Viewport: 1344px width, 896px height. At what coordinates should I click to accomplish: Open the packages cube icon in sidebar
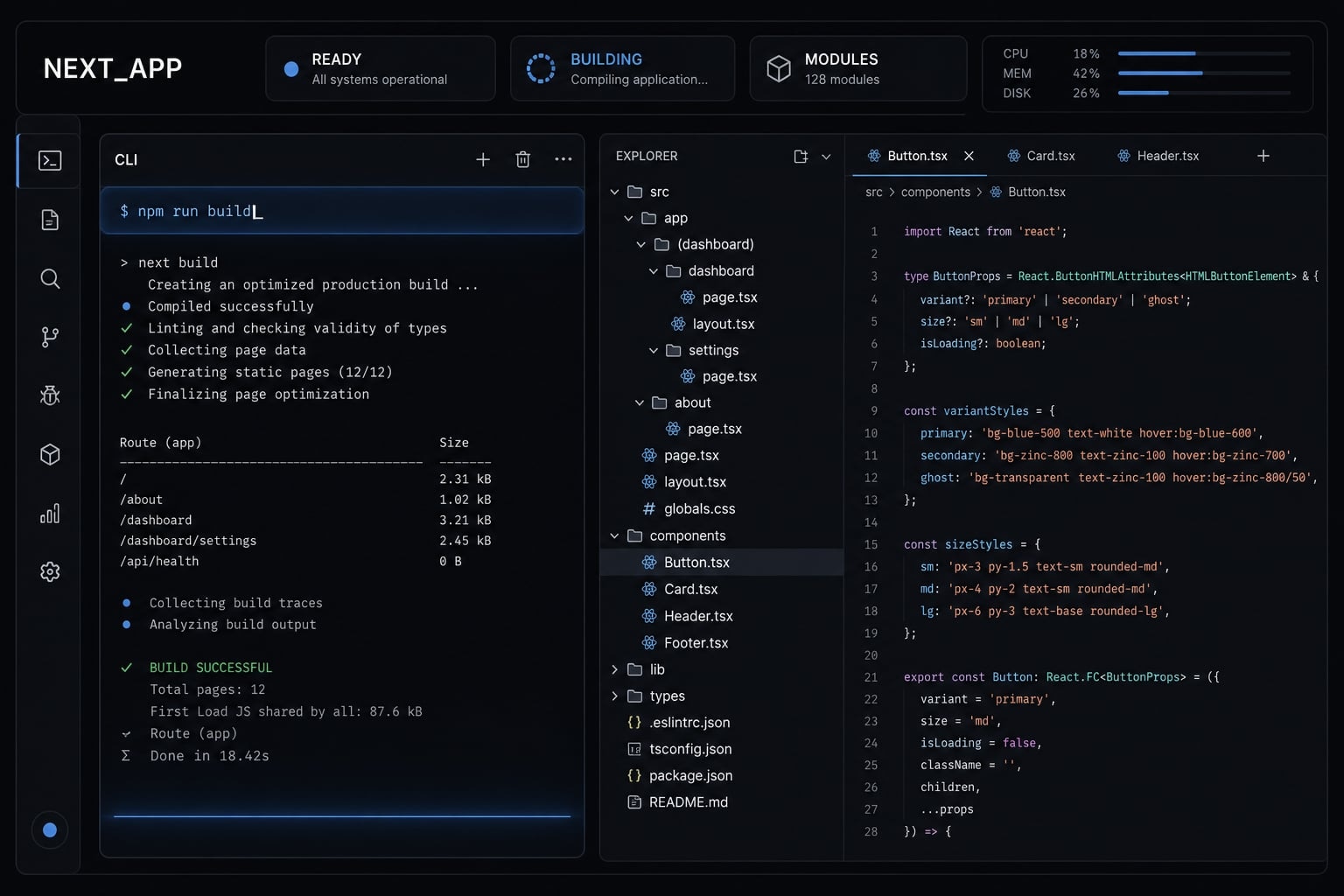click(x=50, y=454)
